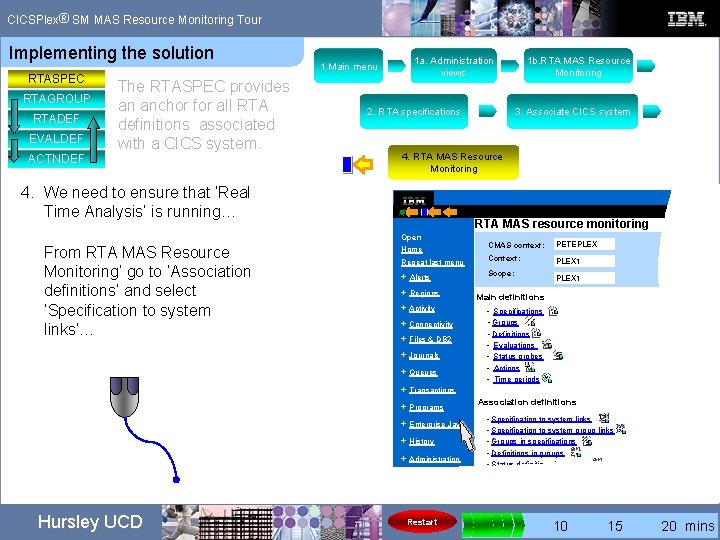The height and width of the screenshot is (540, 720).
Task: Open Specification to system links
Action: pos(541,419)
